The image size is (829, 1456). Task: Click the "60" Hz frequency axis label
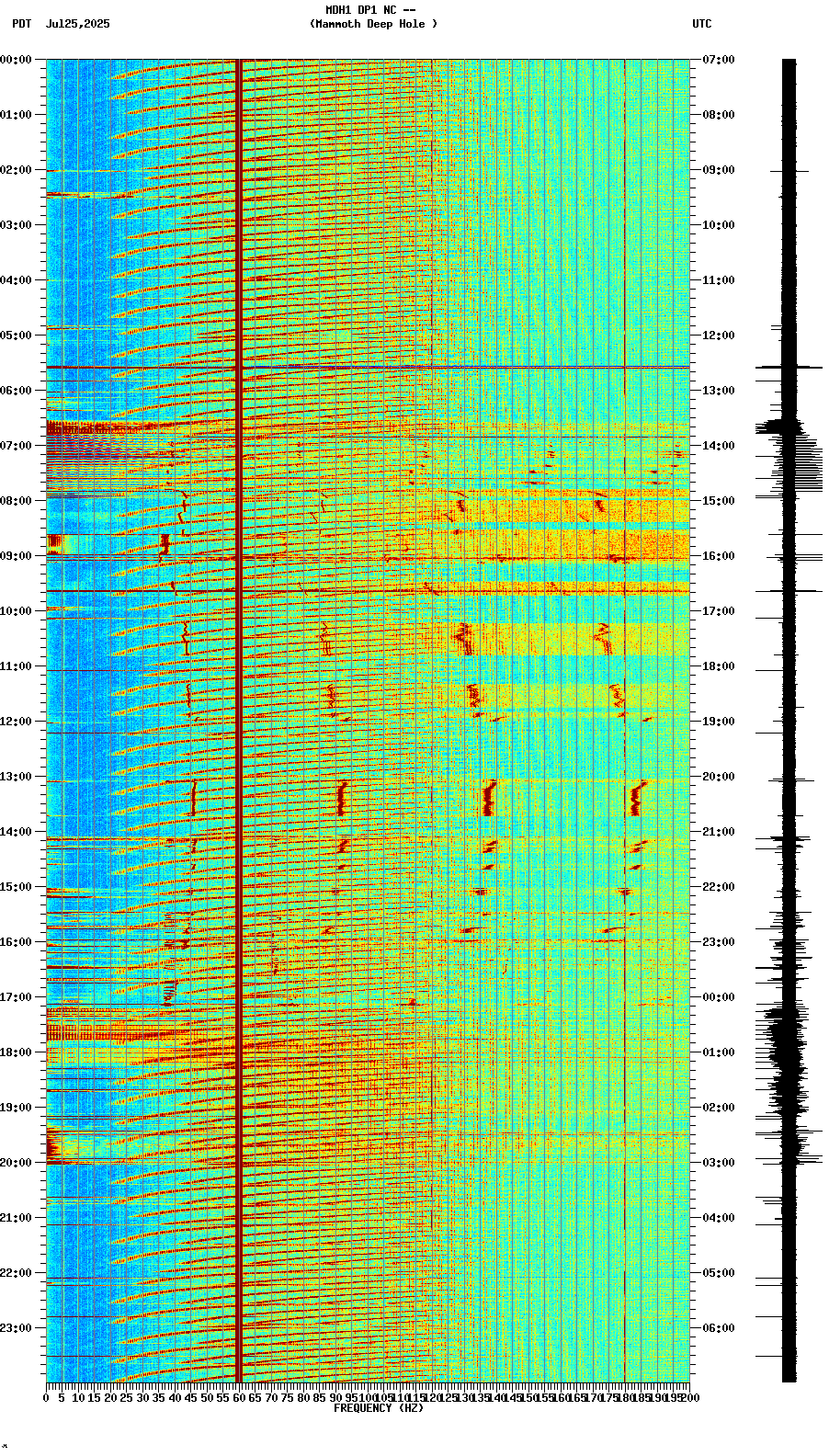click(239, 1397)
